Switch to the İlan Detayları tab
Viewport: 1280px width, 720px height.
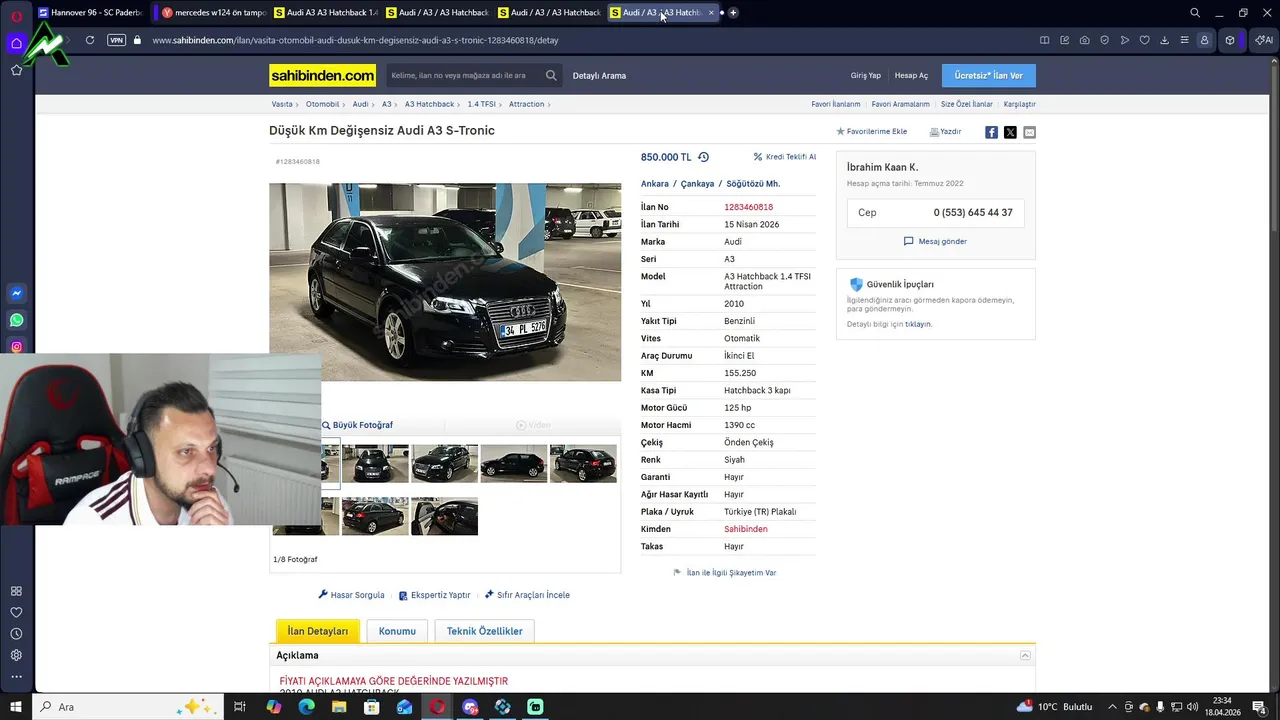coord(318,631)
